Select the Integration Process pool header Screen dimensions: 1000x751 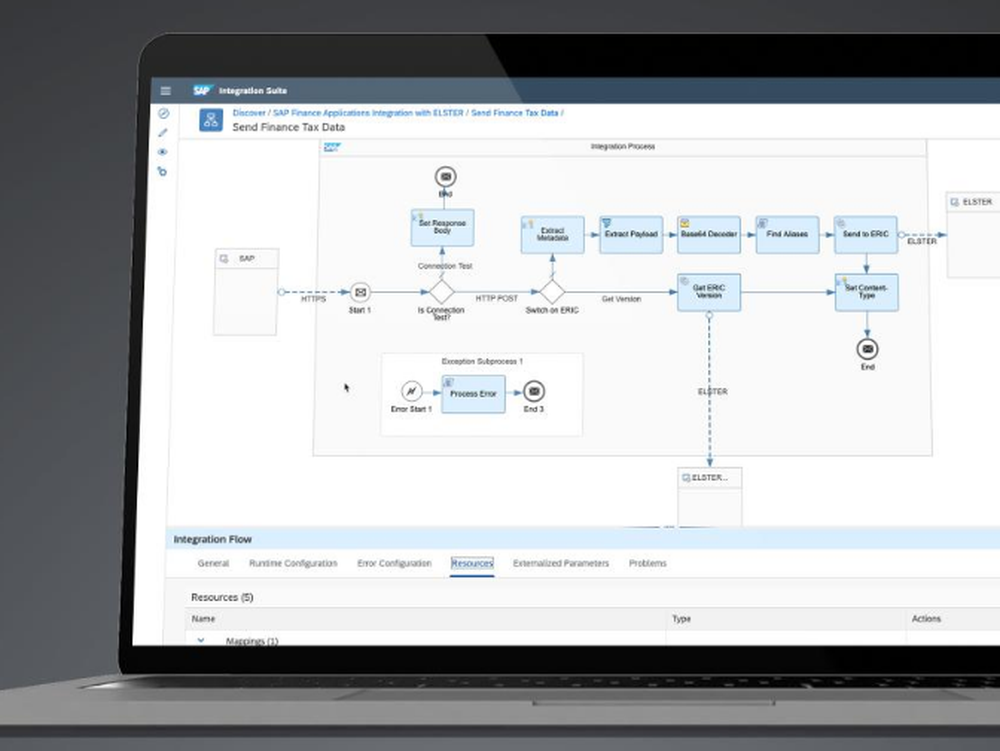click(622, 147)
